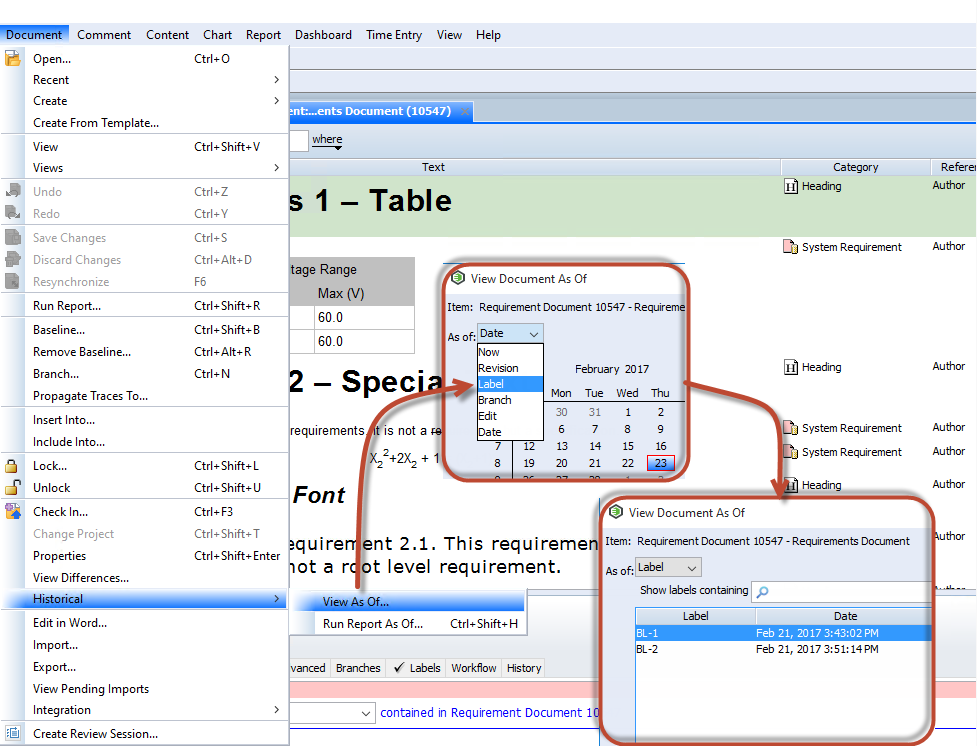The image size is (977, 746).
Task: Click the System Requirement icon in second row
Action: click(x=790, y=247)
